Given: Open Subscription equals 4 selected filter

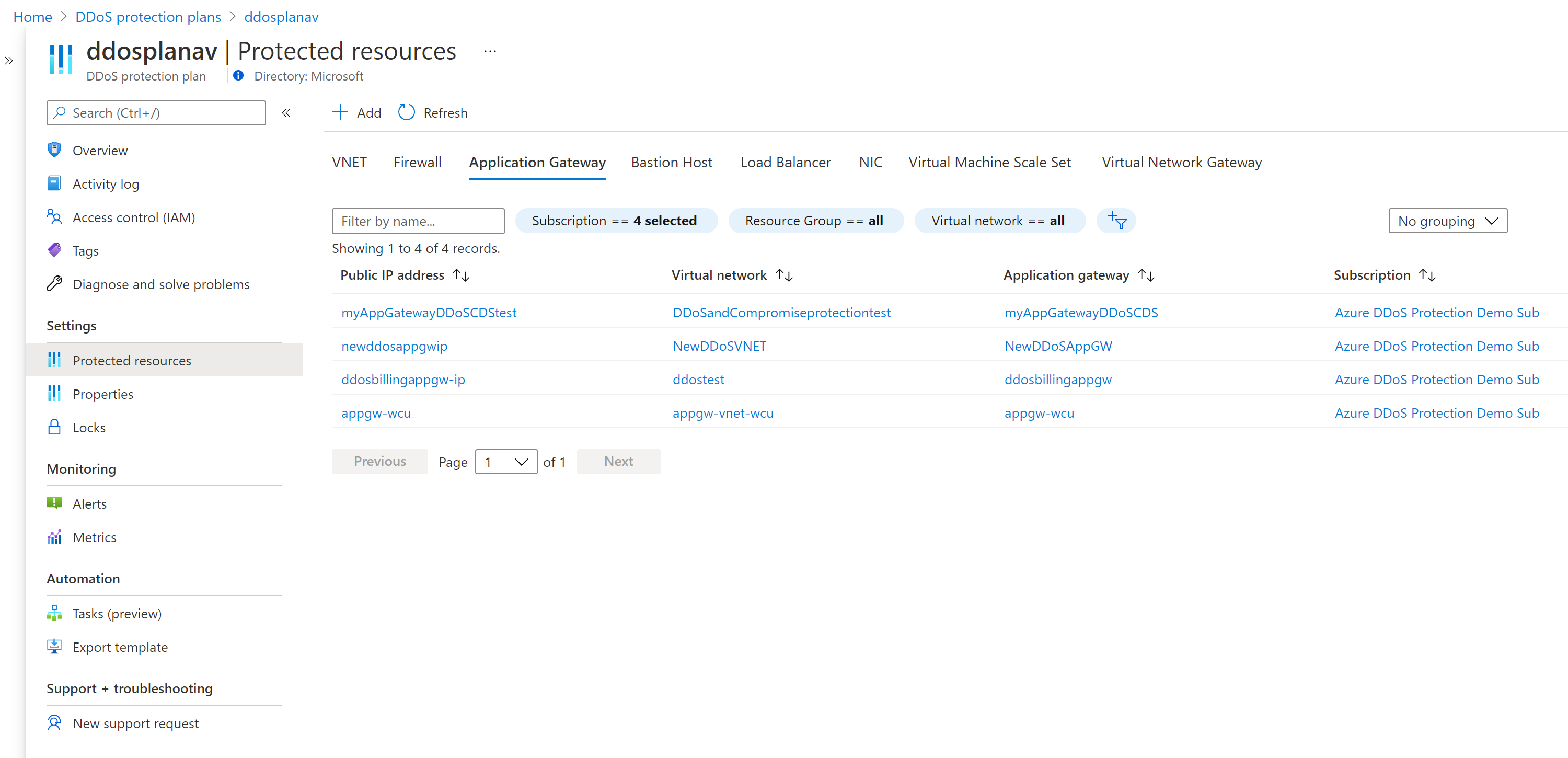Looking at the screenshot, I should pyautogui.click(x=615, y=221).
